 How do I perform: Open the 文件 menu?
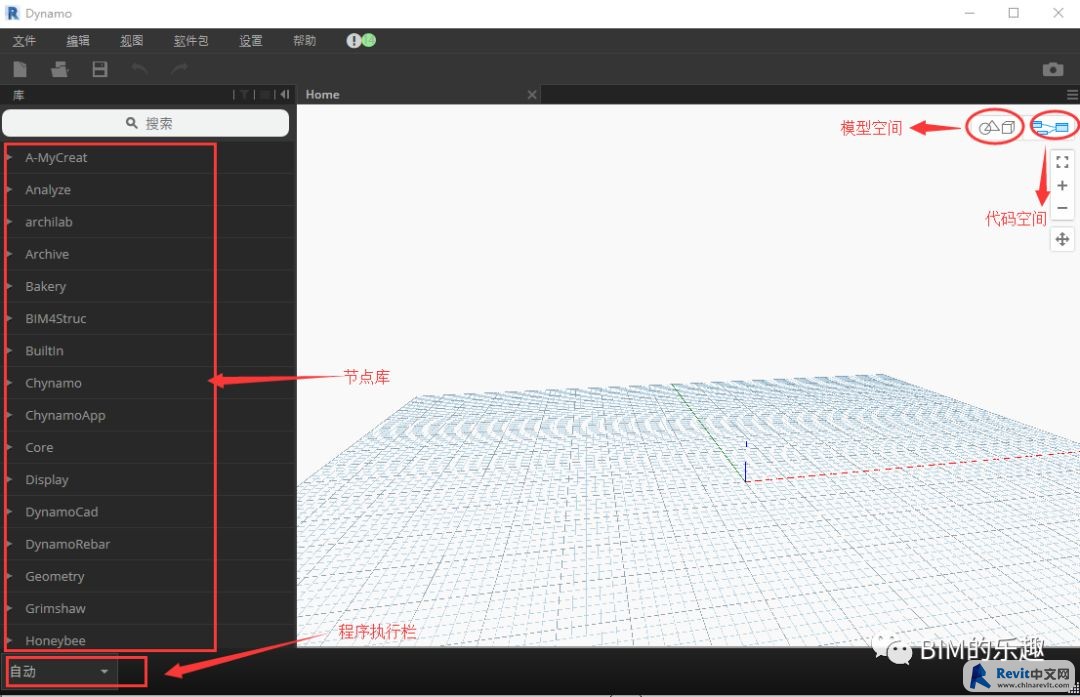[24, 41]
